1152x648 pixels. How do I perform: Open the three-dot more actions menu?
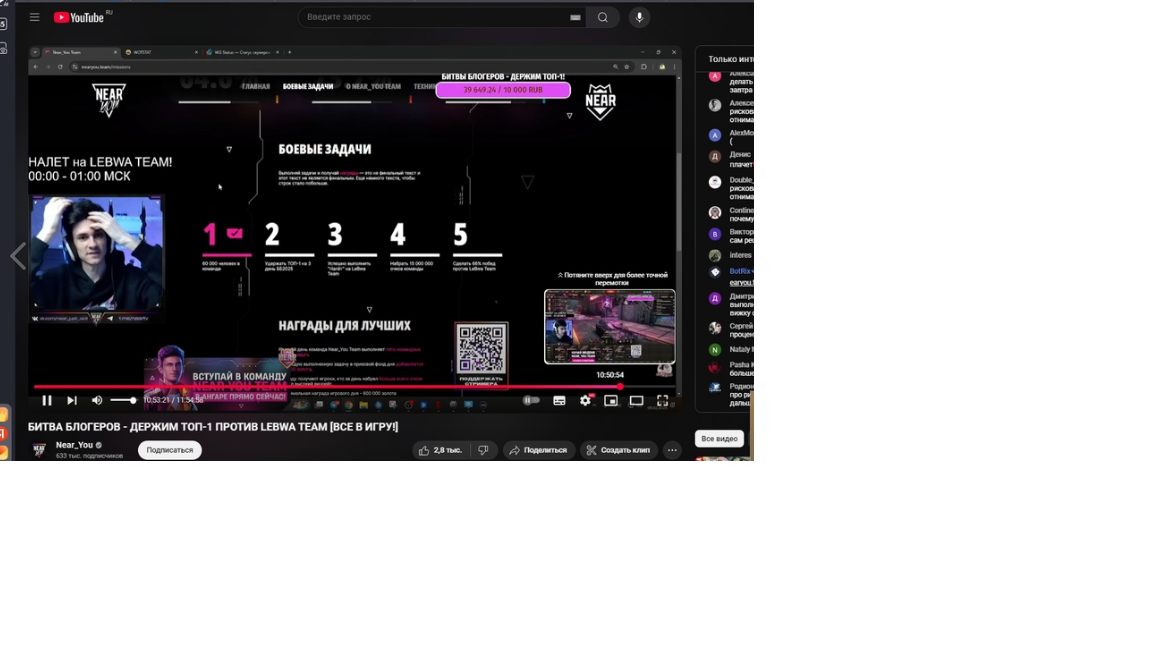(672, 450)
